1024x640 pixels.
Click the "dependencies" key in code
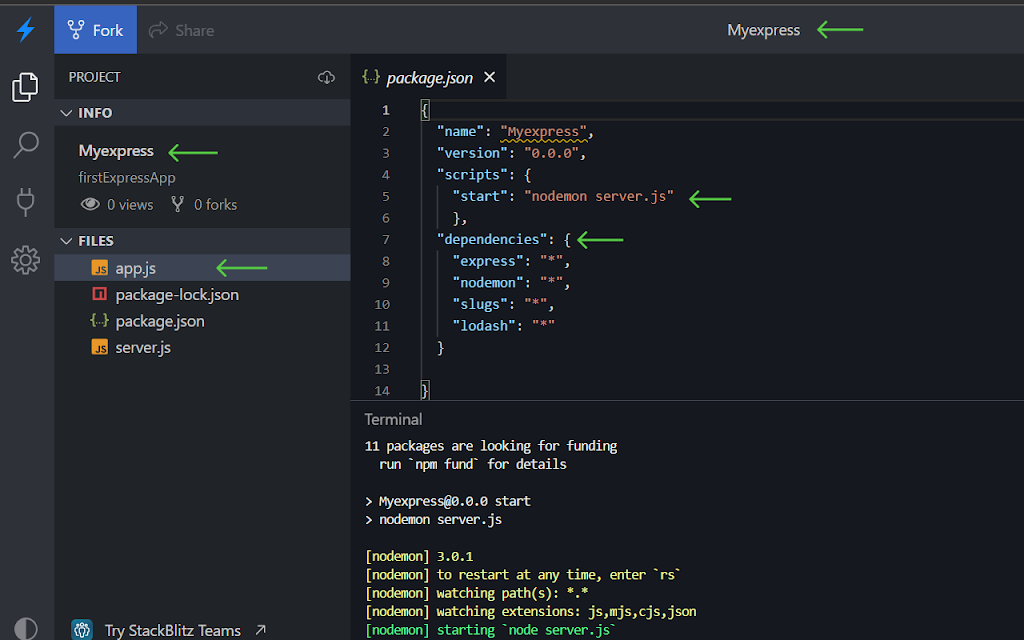[x=492, y=239]
